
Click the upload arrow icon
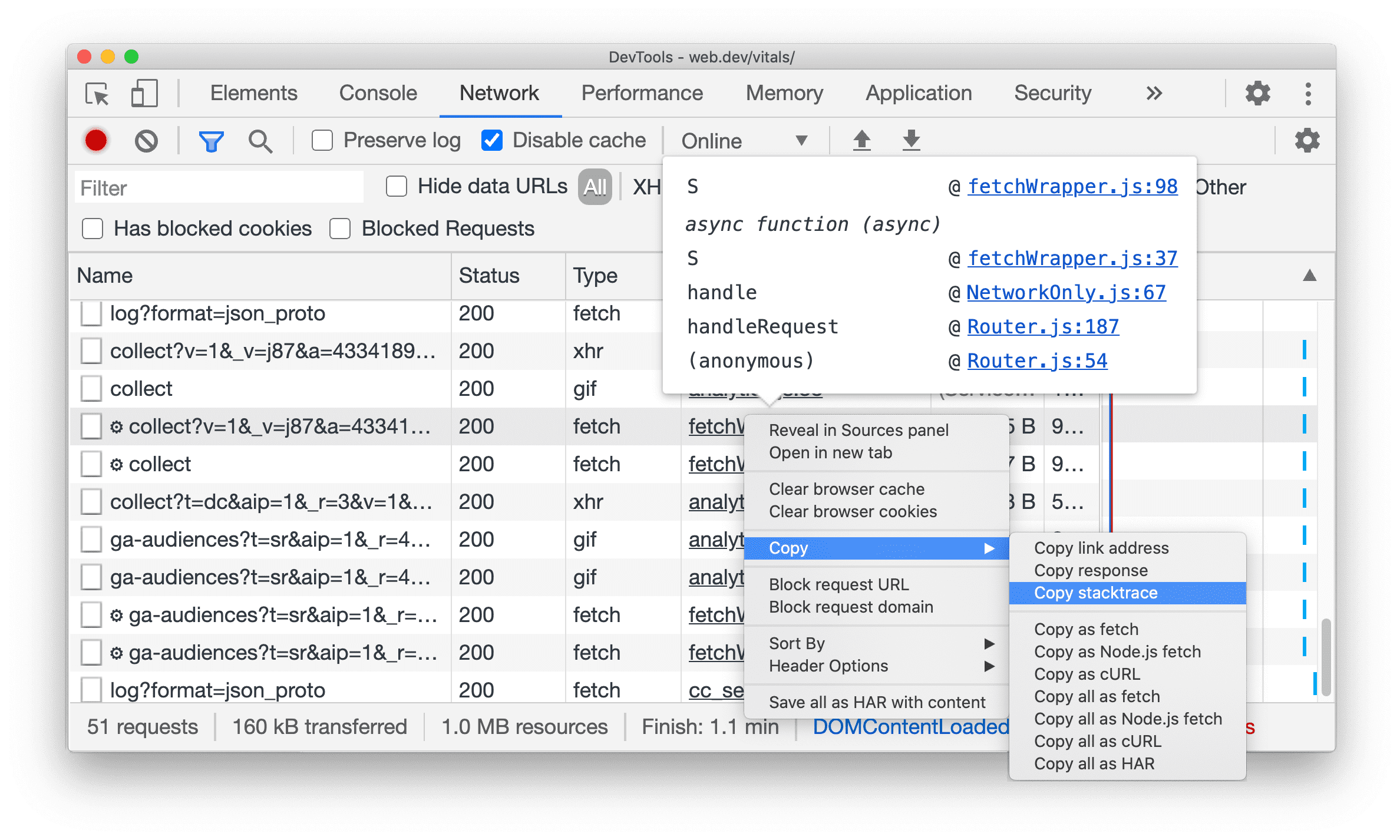pos(861,140)
